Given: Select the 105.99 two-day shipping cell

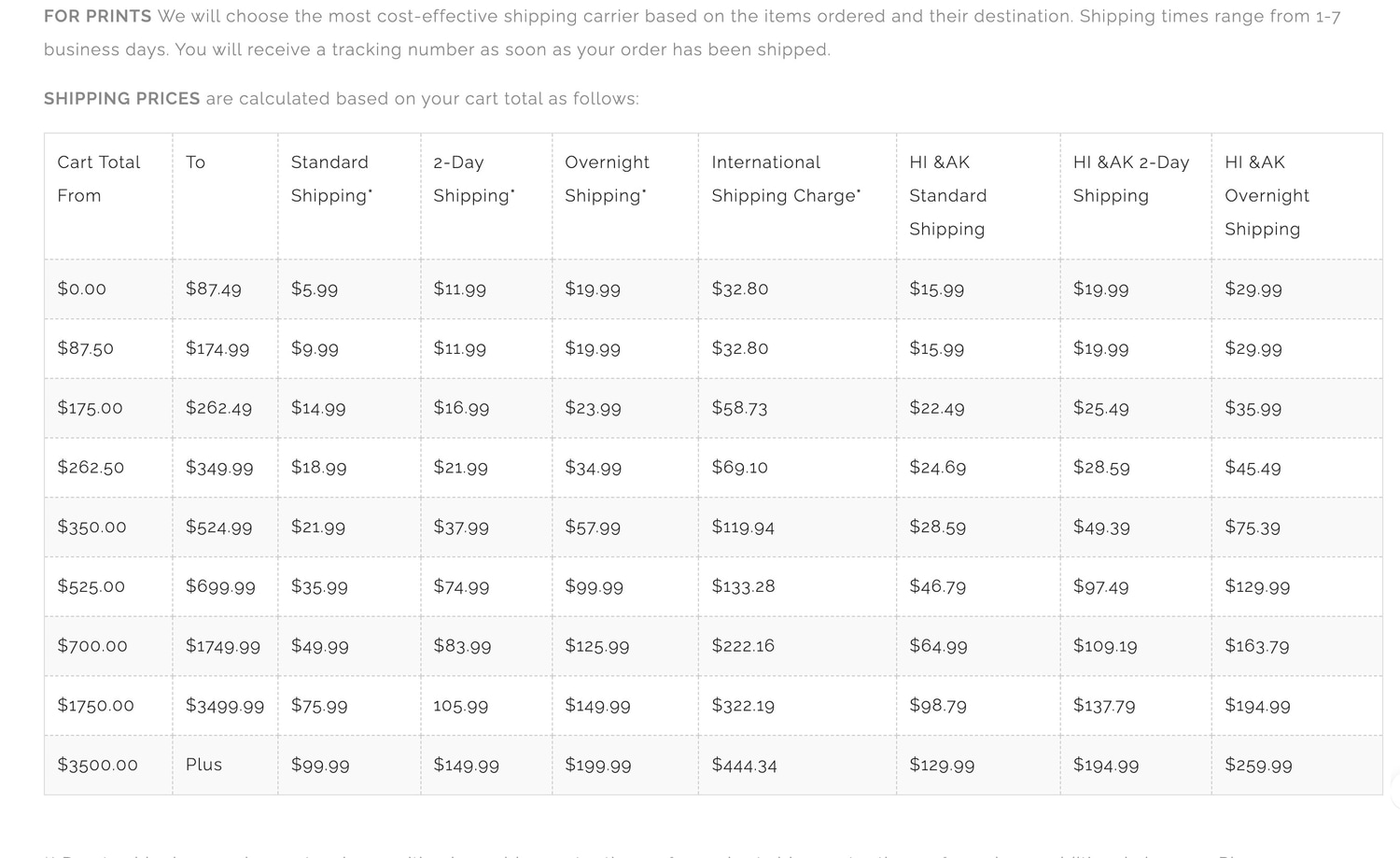Looking at the screenshot, I should click(461, 706).
